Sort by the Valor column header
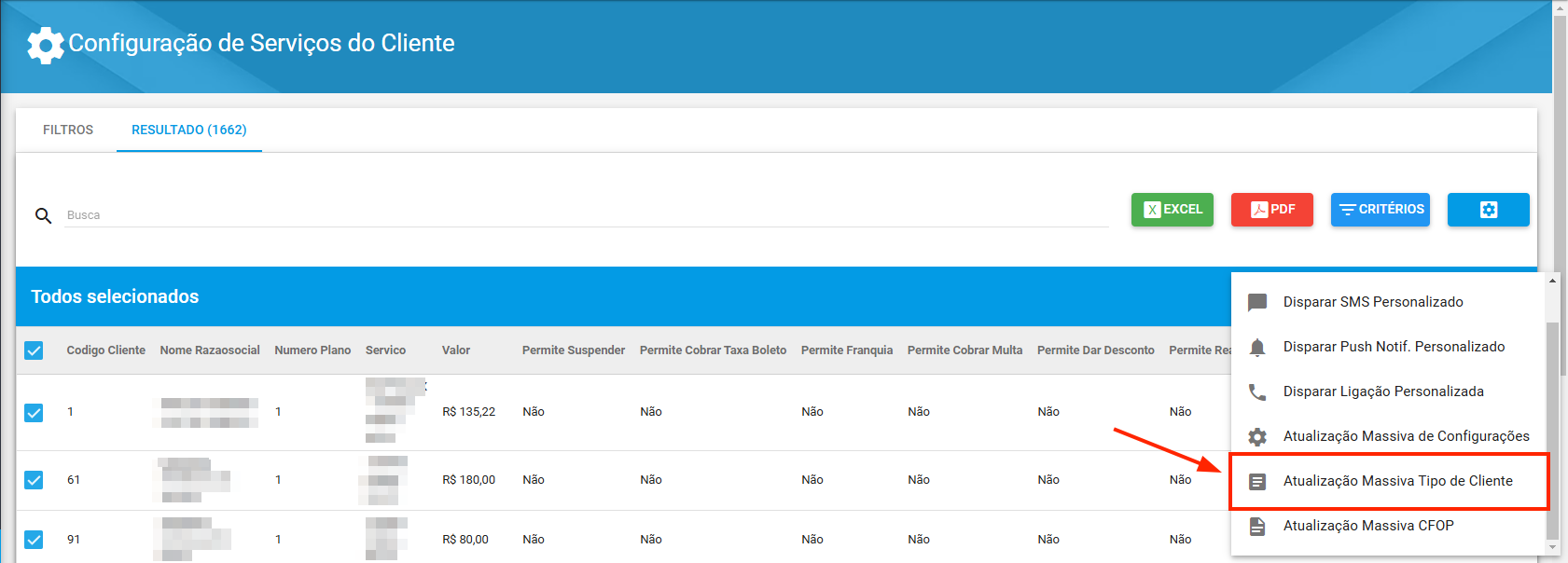Image resolution: width=1568 pixels, height=563 pixels. [x=456, y=350]
